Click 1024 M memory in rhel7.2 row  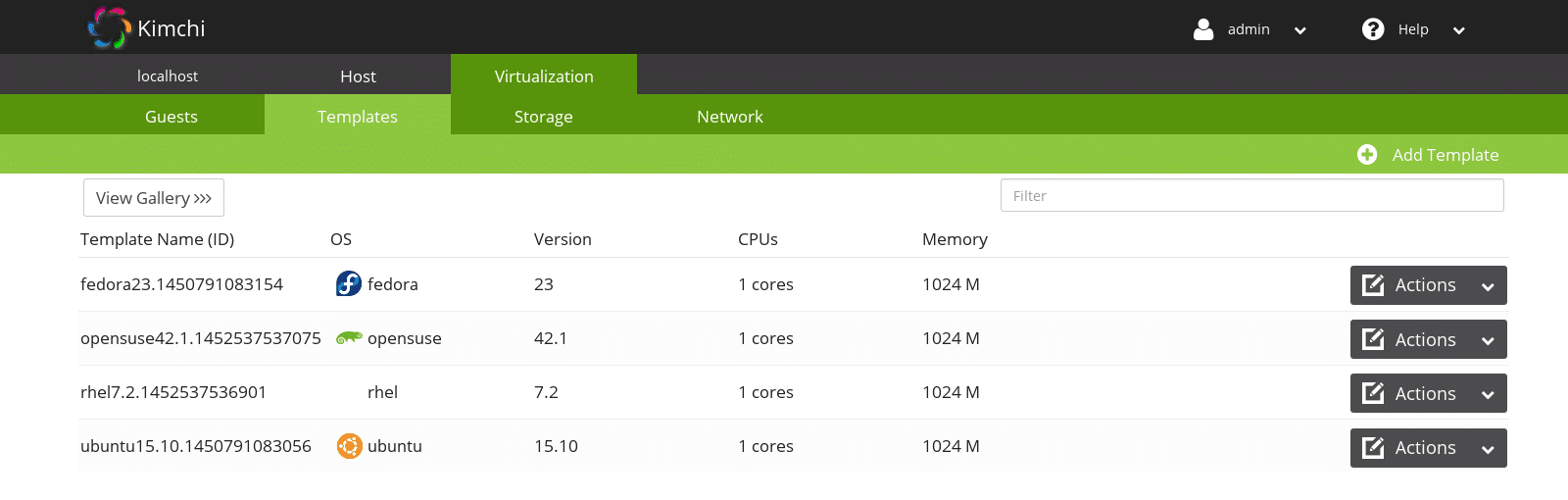(x=951, y=392)
